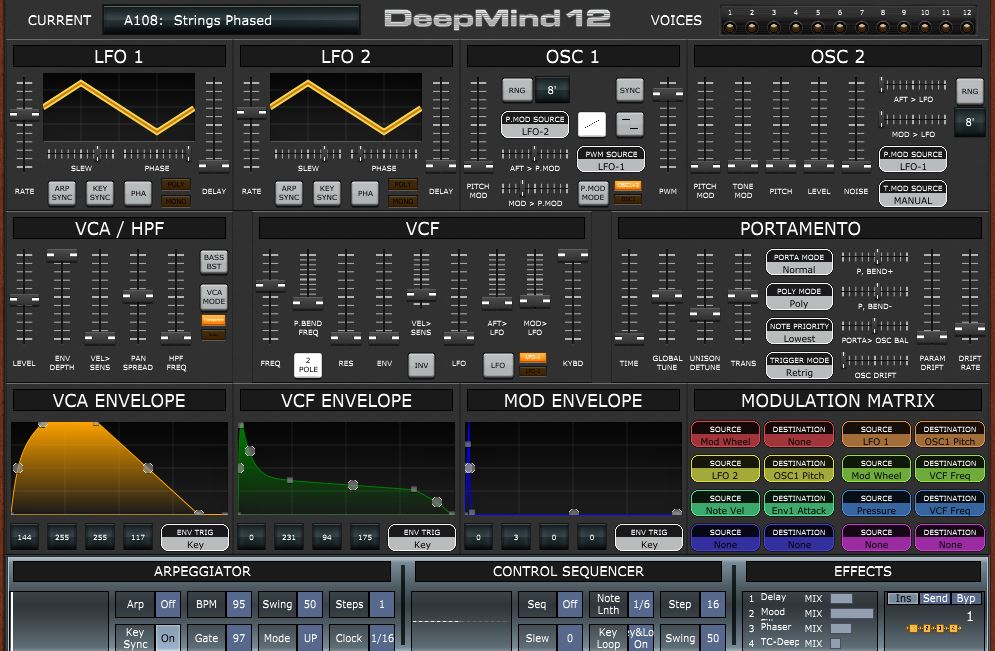
Task: Open the TRIGGER MODE selector
Action: click(x=799, y=366)
